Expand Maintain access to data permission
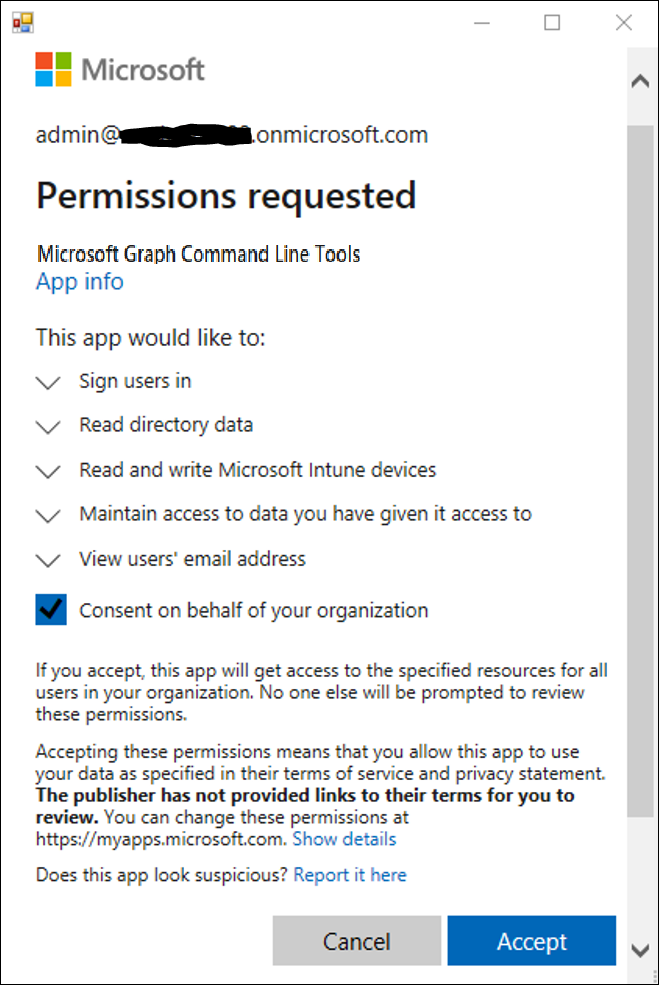The width and height of the screenshot is (659, 985). (47, 515)
